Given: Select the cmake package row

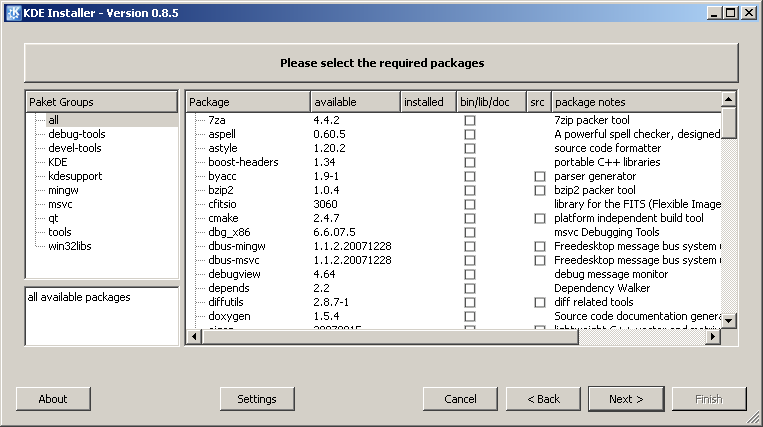Looking at the screenshot, I should click(x=223, y=218).
